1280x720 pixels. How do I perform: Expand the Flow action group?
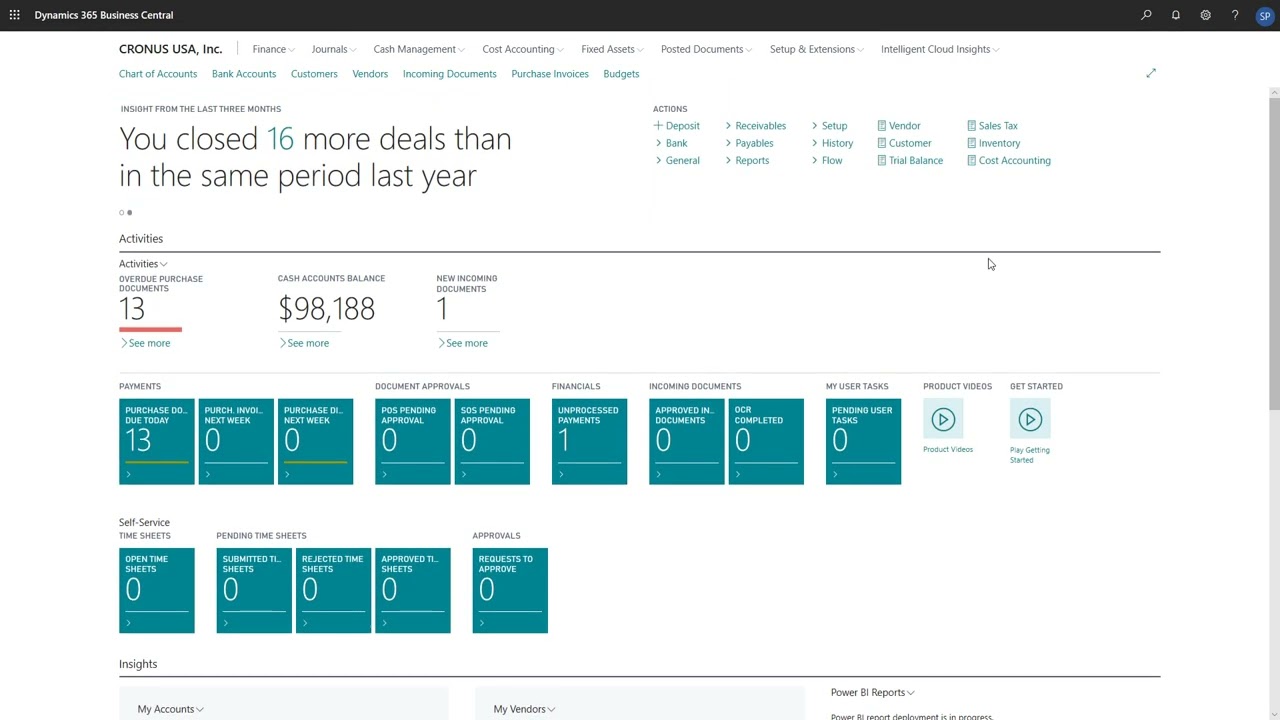827,160
